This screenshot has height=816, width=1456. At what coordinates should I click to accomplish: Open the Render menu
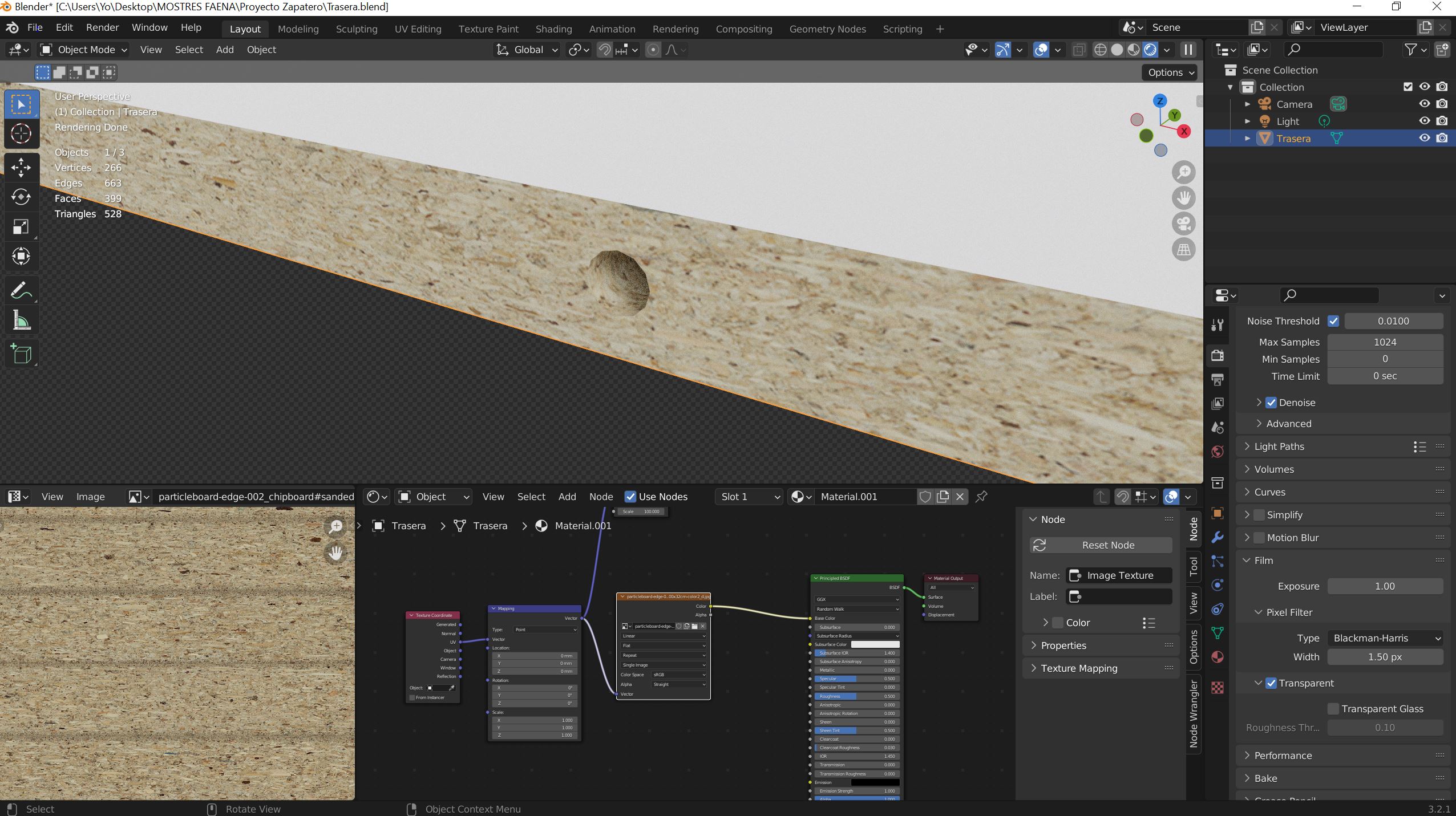coord(102,27)
